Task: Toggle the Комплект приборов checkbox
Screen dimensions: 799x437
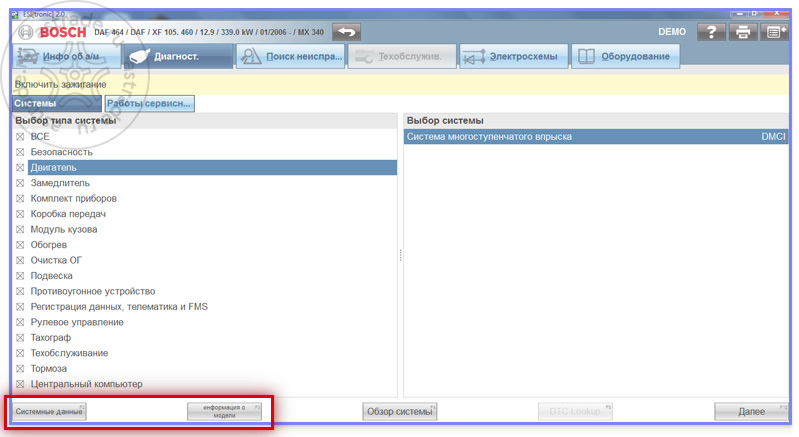Action: (x=20, y=198)
